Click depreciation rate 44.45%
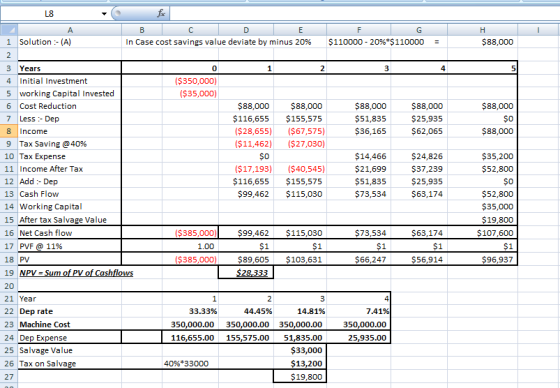The width and height of the screenshot is (560, 388). point(258,311)
